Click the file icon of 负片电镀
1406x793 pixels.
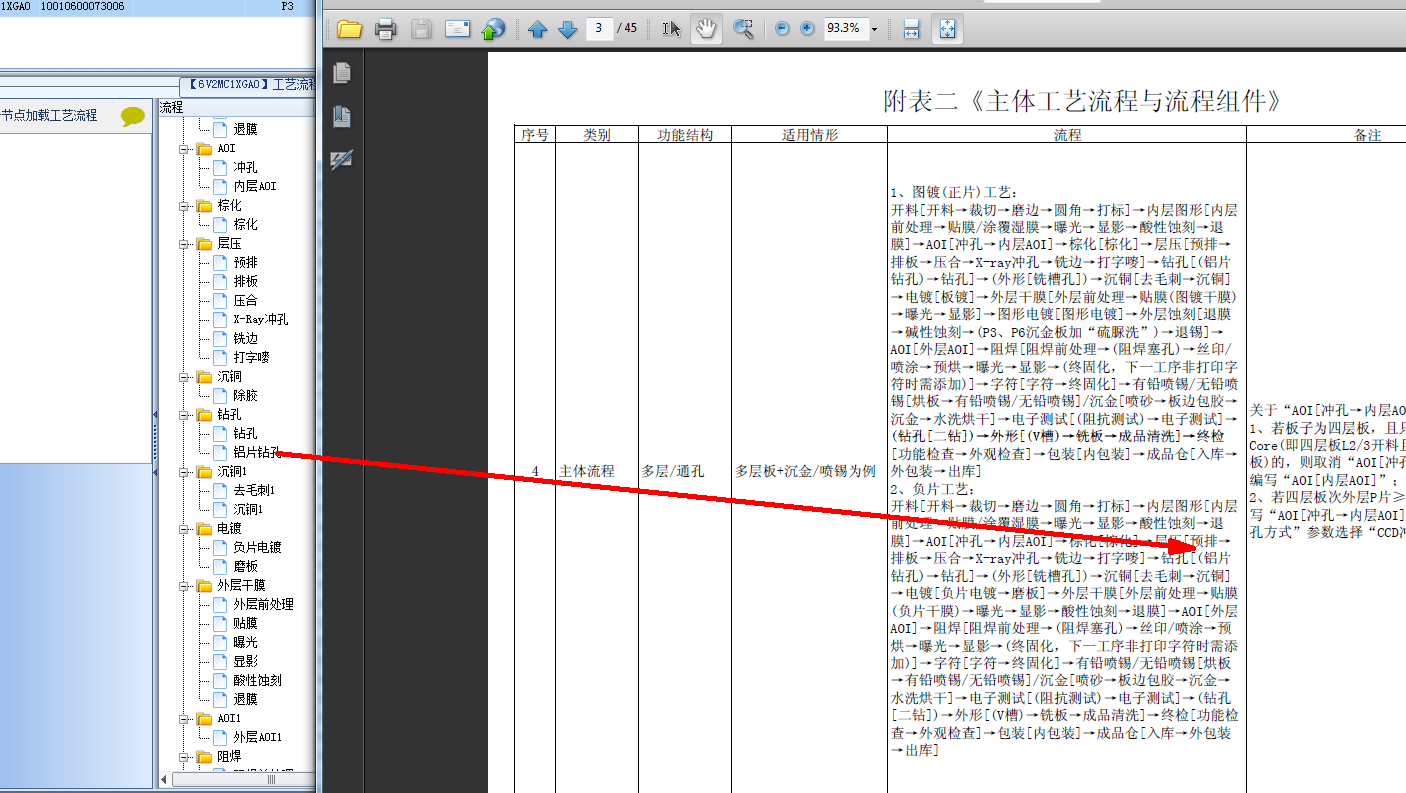pos(220,547)
